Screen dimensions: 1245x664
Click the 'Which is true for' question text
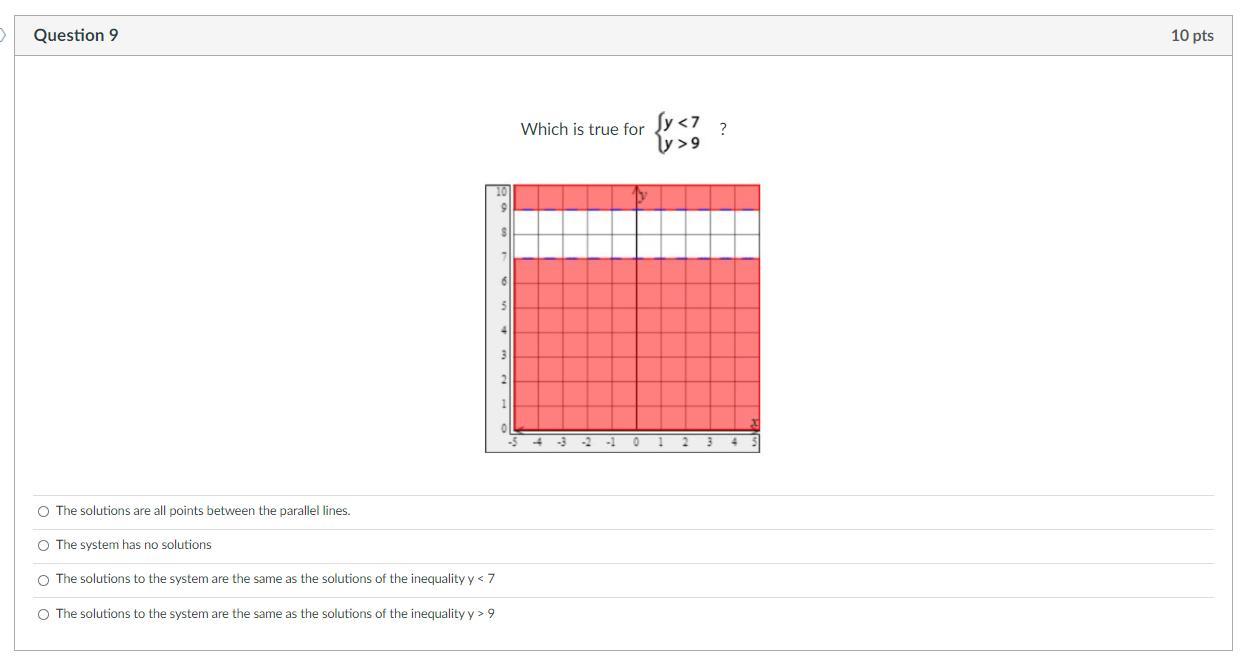coord(582,129)
